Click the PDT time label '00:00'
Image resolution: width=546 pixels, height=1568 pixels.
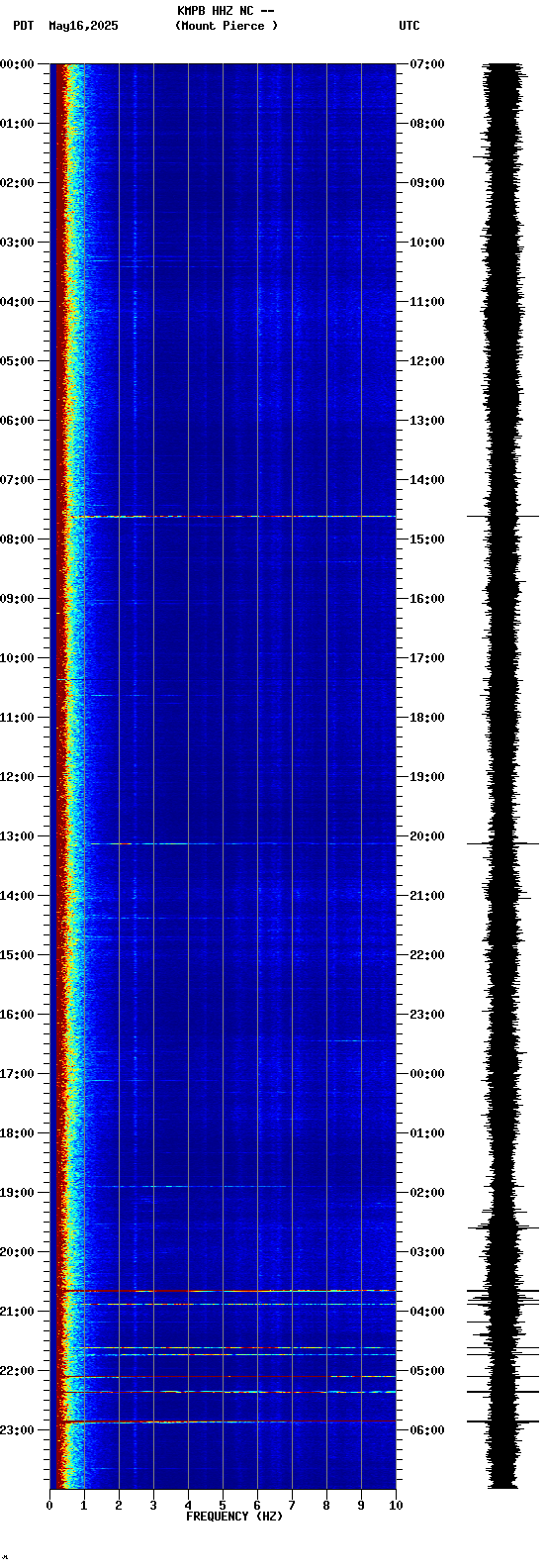tap(17, 64)
